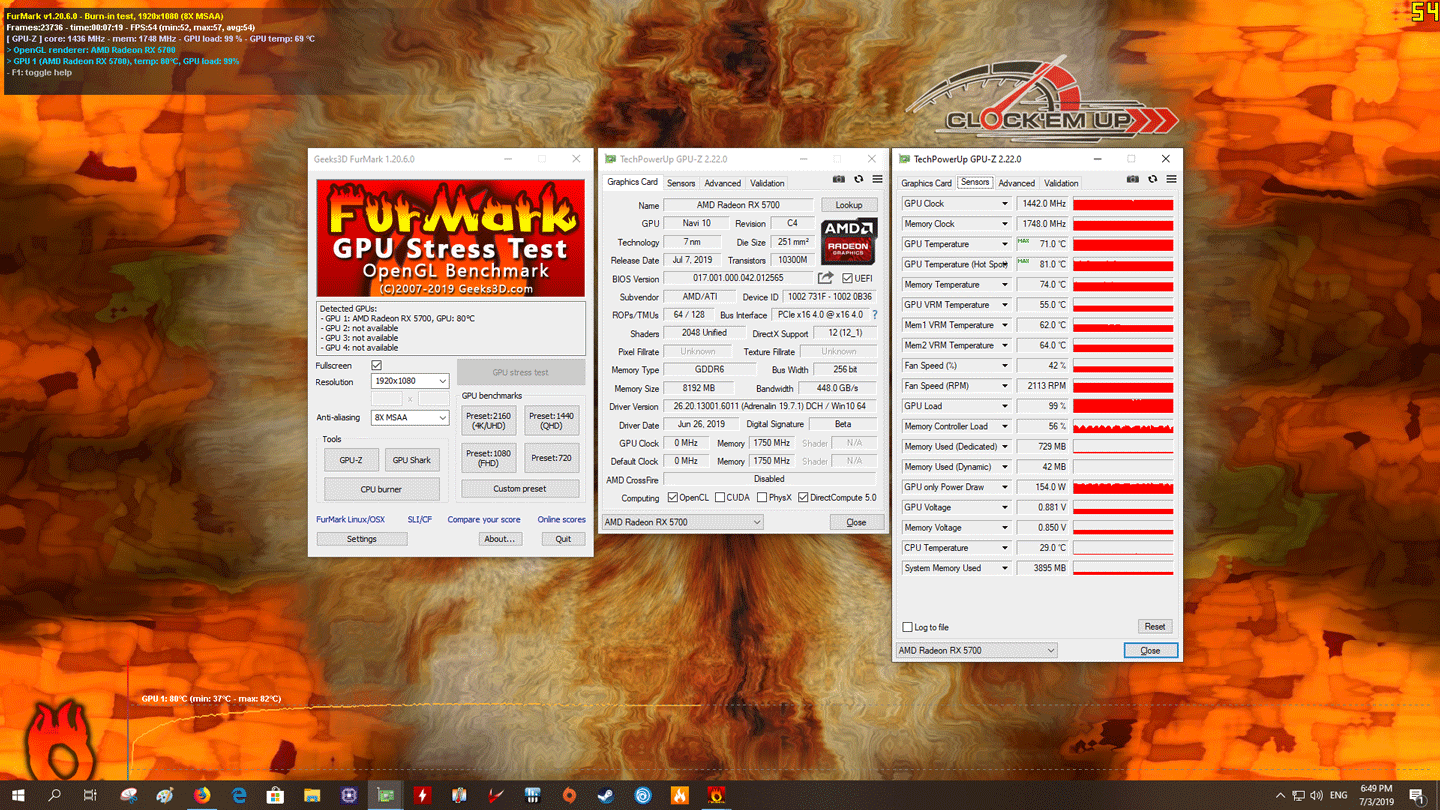The height and width of the screenshot is (810, 1440).
Task: Uncheck the Fullscreen checkbox in FurMark
Action: click(x=376, y=366)
